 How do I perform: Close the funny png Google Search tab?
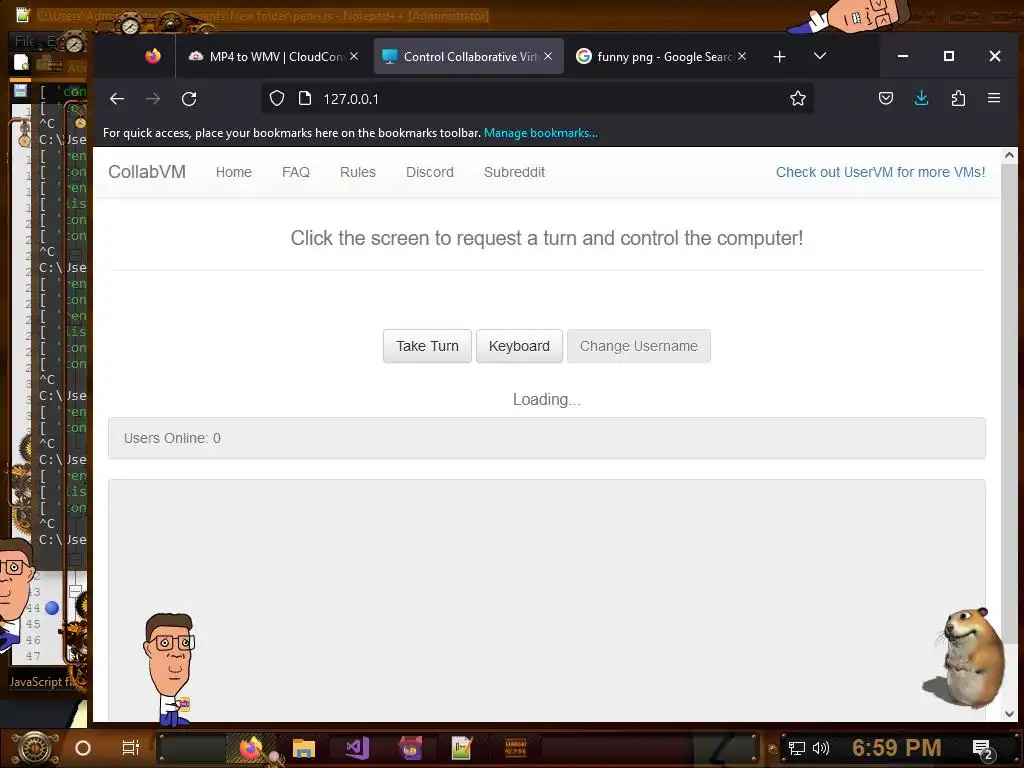point(742,56)
